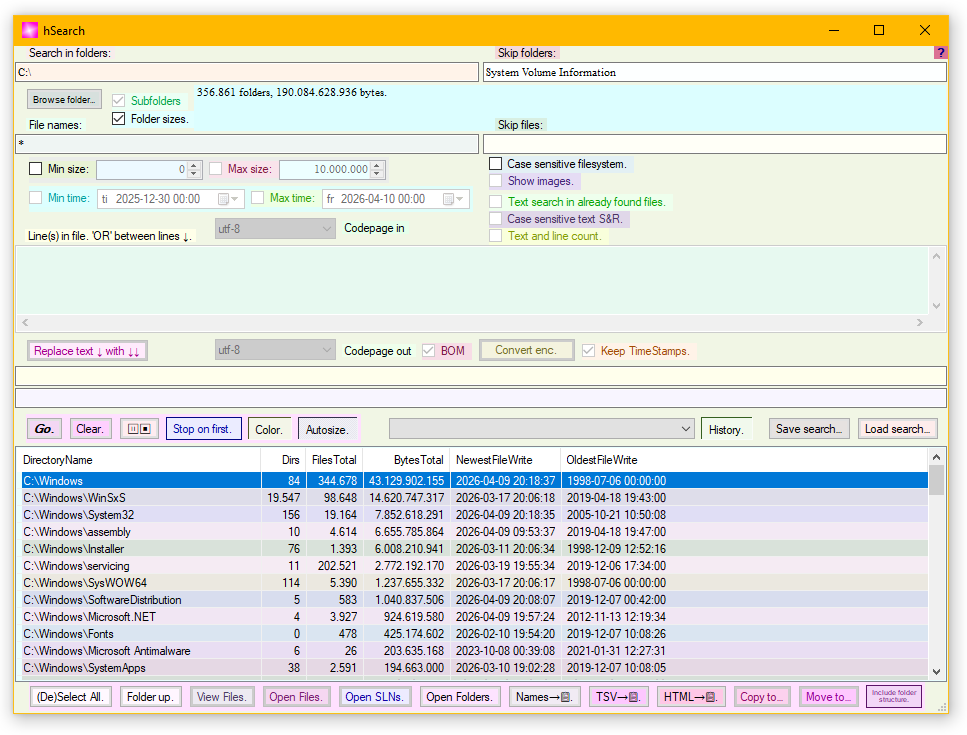
Task: Check Case sensitive filesystem option
Action: (x=495, y=164)
